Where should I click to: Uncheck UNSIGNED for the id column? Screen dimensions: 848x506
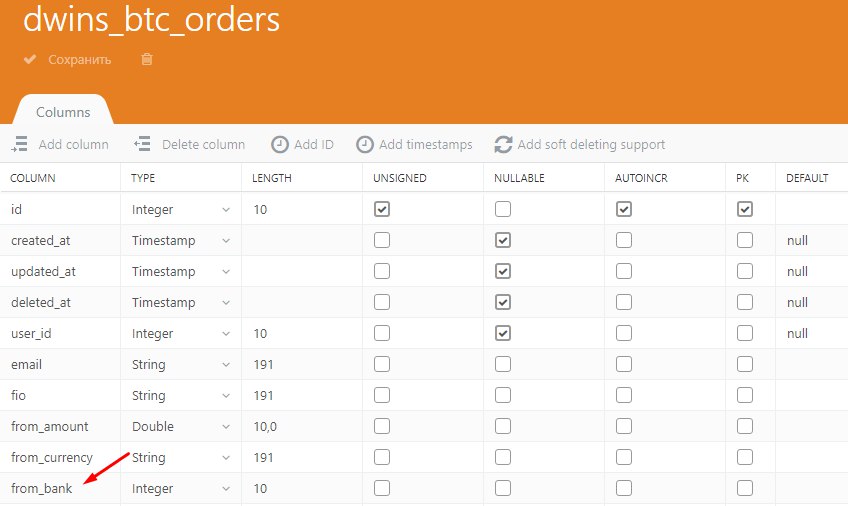(382, 209)
